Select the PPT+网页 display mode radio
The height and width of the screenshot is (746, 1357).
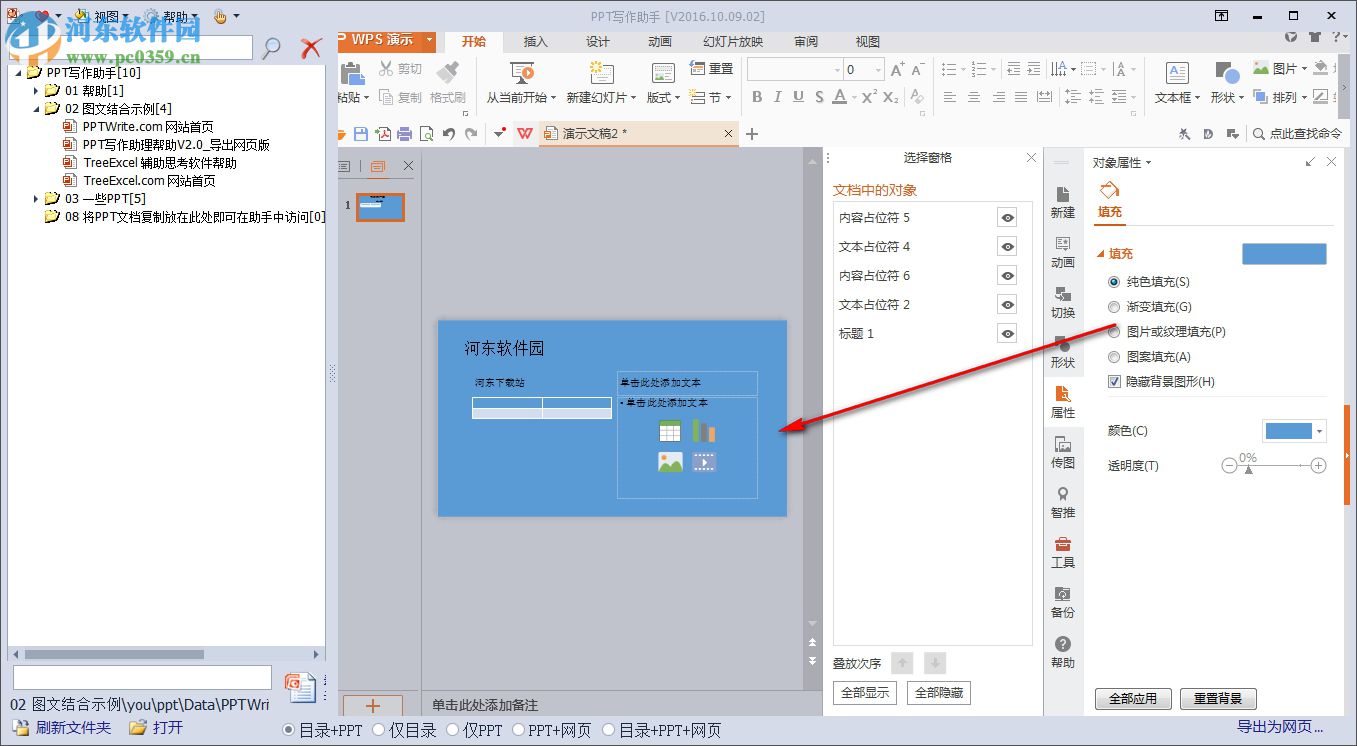519,730
